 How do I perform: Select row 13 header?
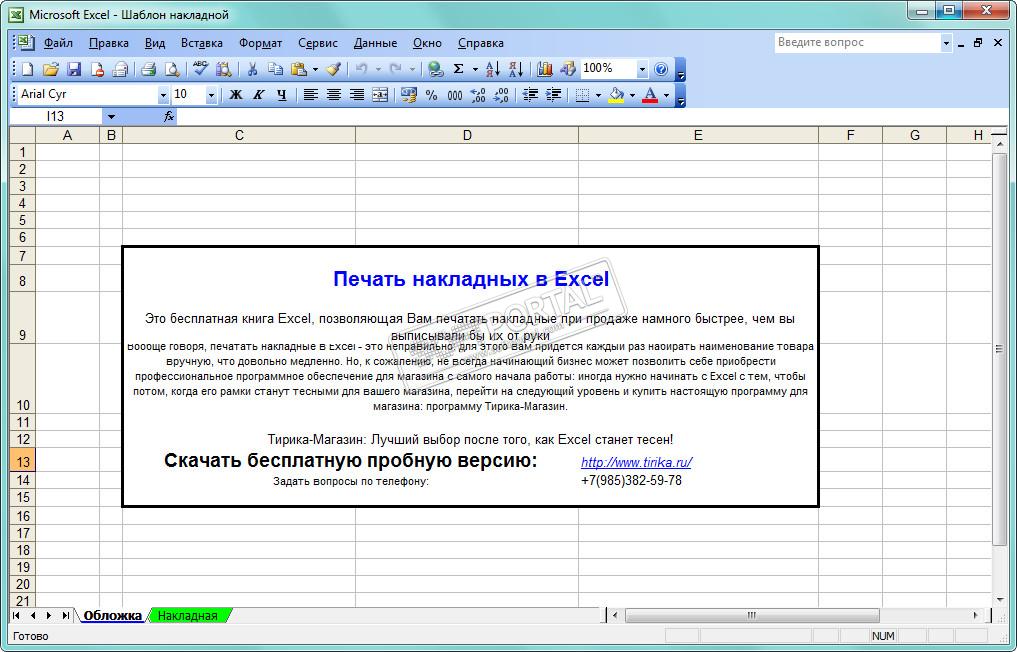point(23,462)
